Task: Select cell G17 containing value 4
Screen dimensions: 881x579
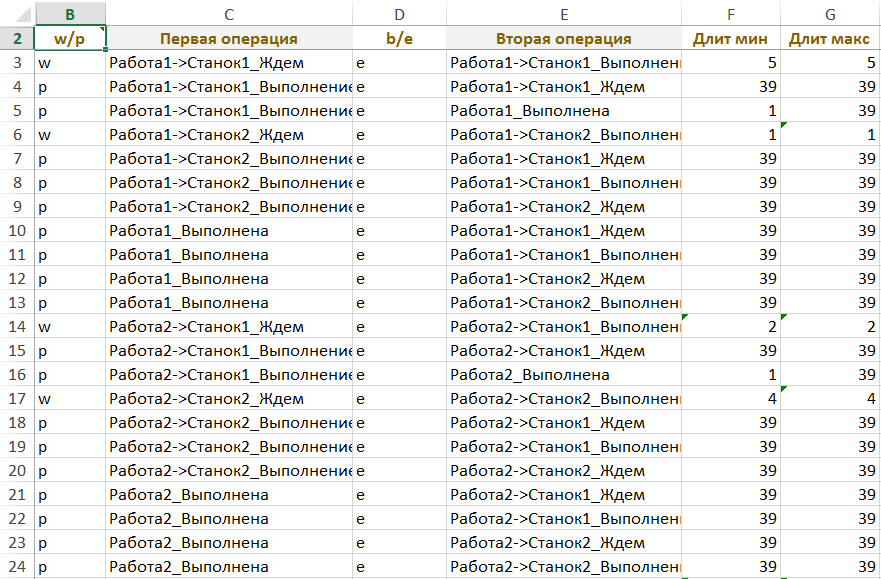Action: (x=830, y=399)
